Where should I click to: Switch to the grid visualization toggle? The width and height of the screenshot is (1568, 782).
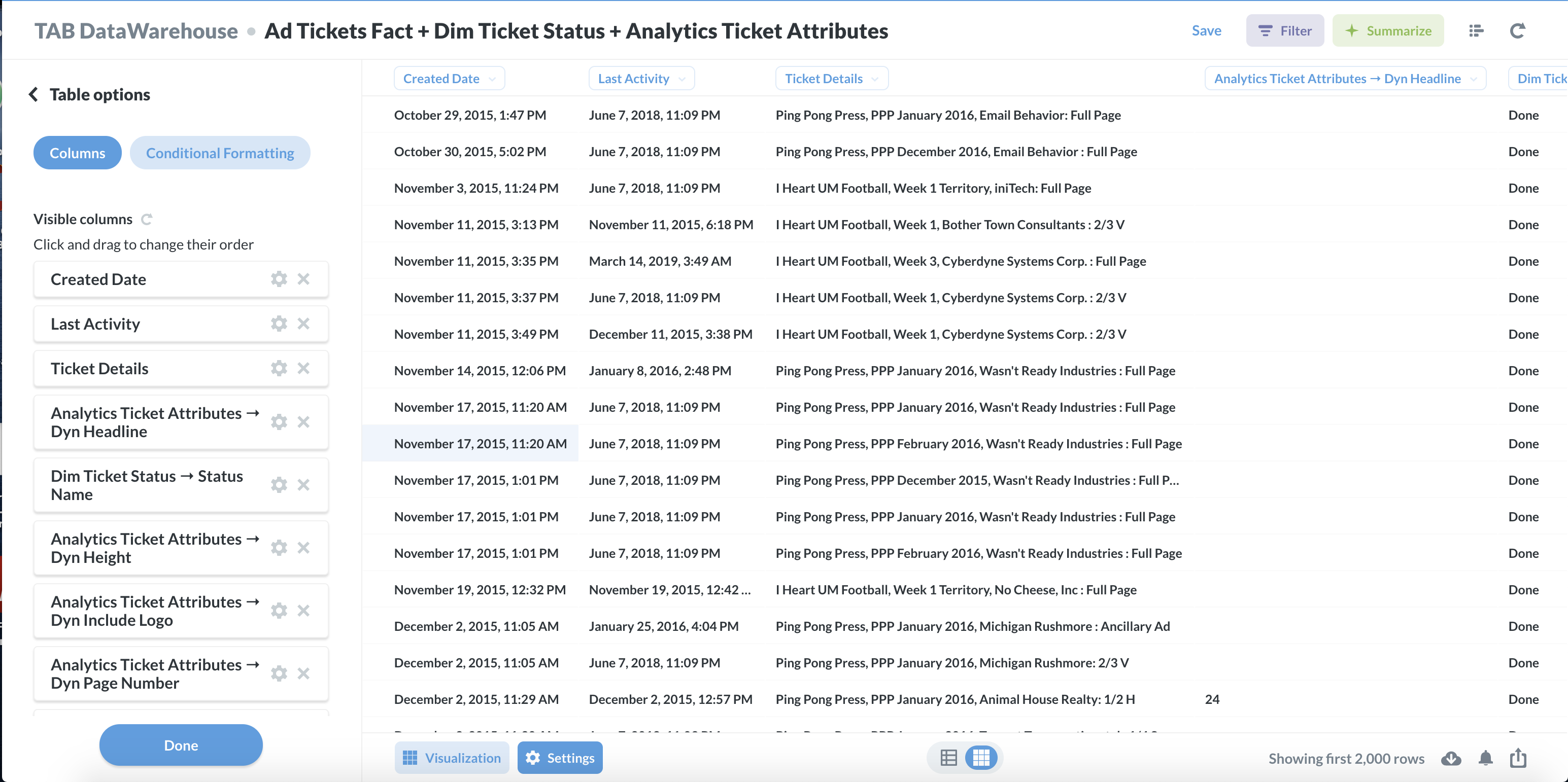tap(981, 758)
